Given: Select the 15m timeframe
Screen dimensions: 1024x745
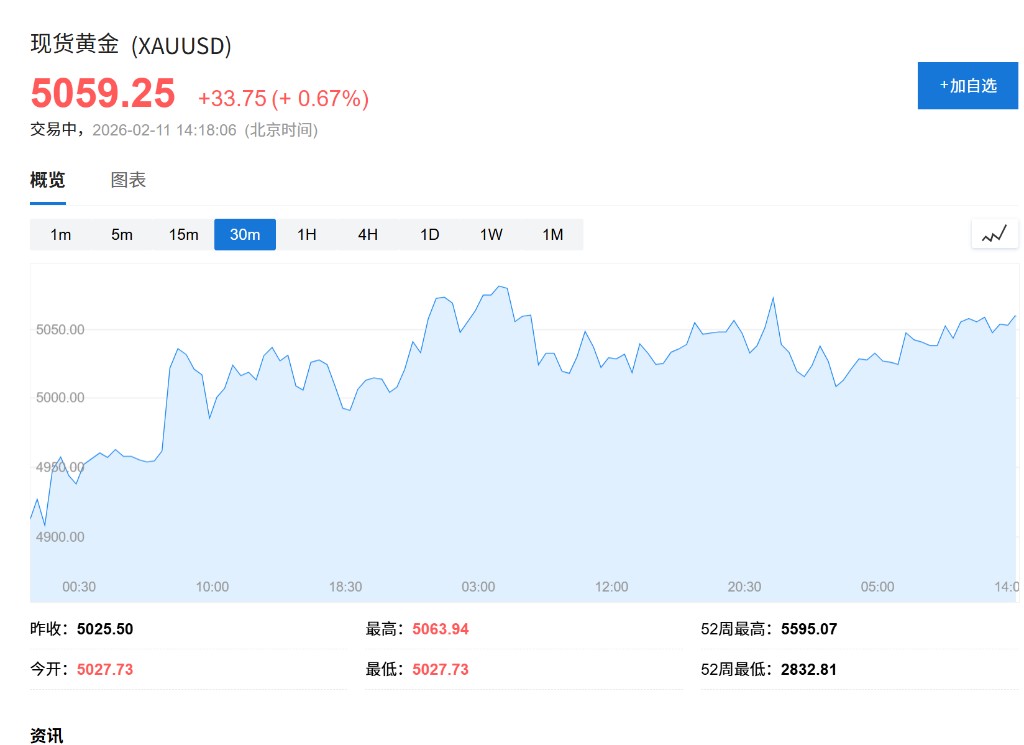Looking at the screenshot, I should coord(184,235).
